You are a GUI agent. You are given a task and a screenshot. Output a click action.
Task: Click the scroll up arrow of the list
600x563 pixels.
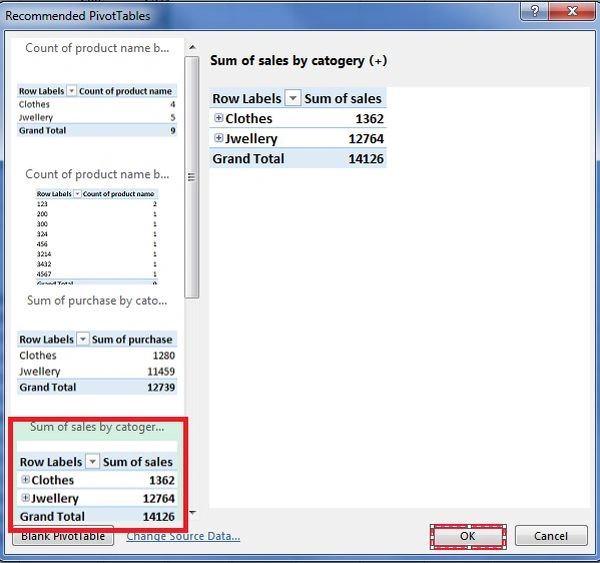(192, 47)
